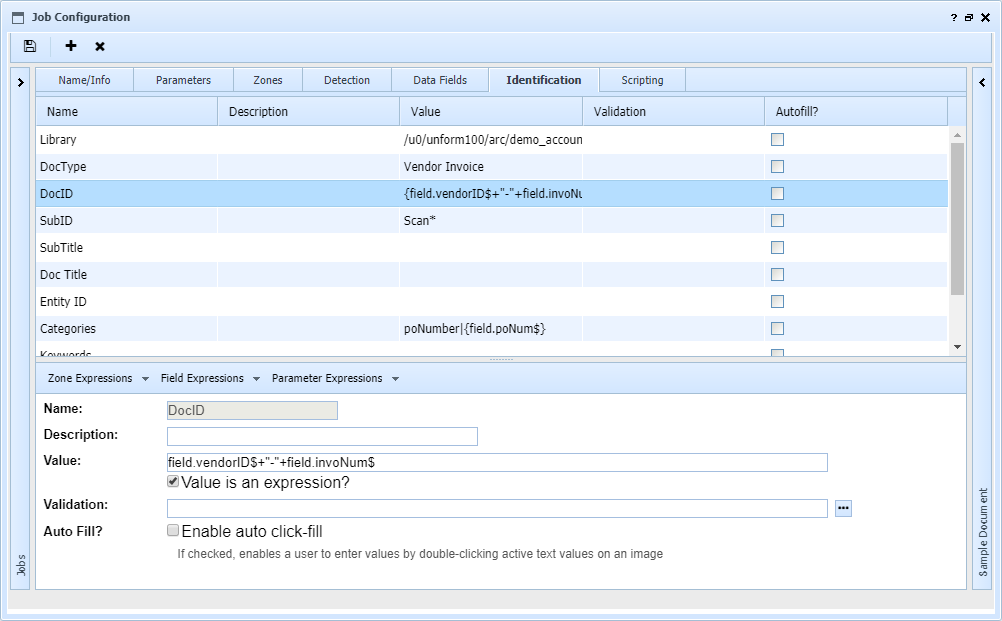1002x621 pixels.
Task: Click the X delete icon in toolbar
Action: pyautogui.click(x=100, y=46)
